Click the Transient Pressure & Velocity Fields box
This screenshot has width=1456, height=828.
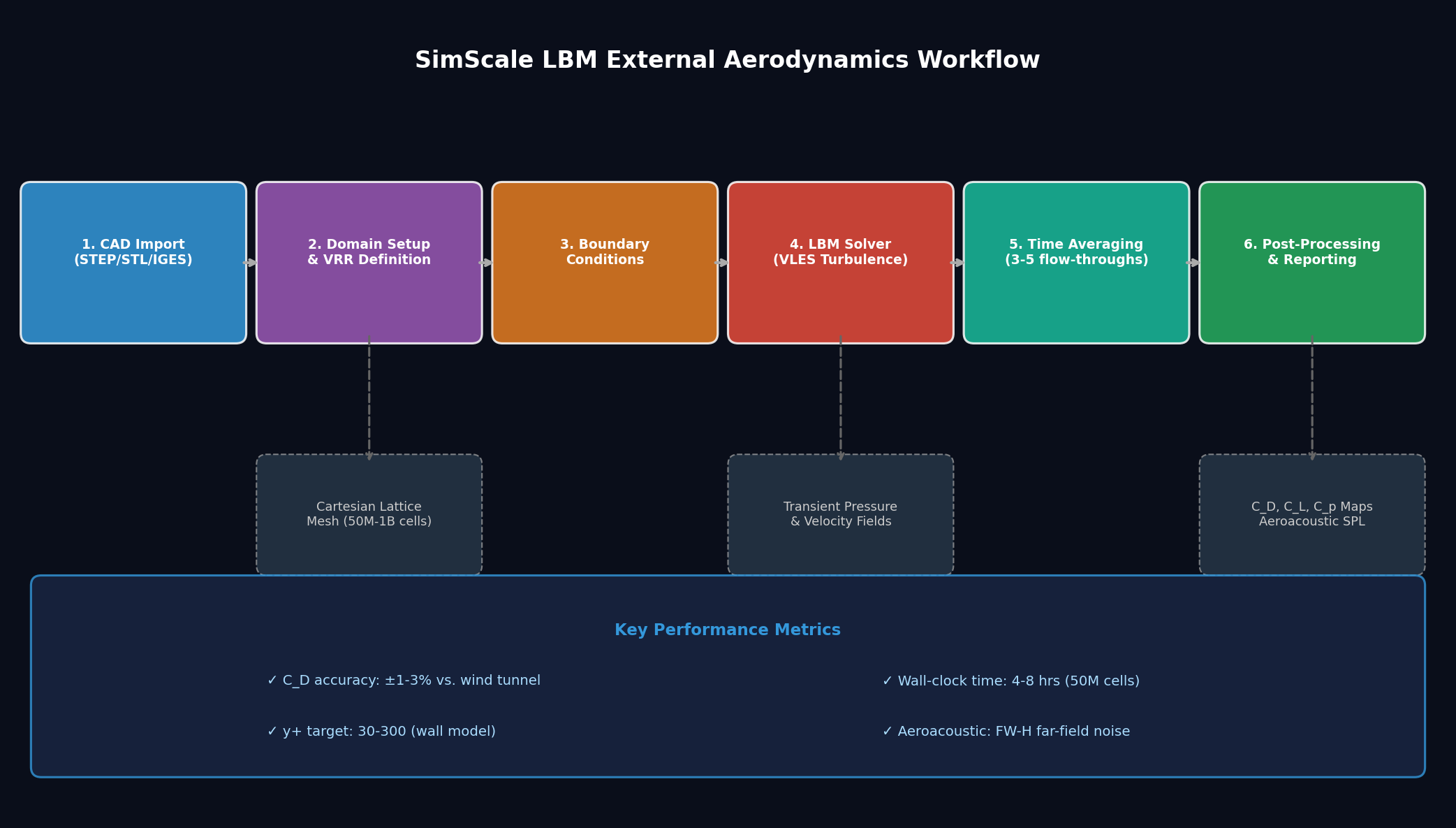(841, 515)
